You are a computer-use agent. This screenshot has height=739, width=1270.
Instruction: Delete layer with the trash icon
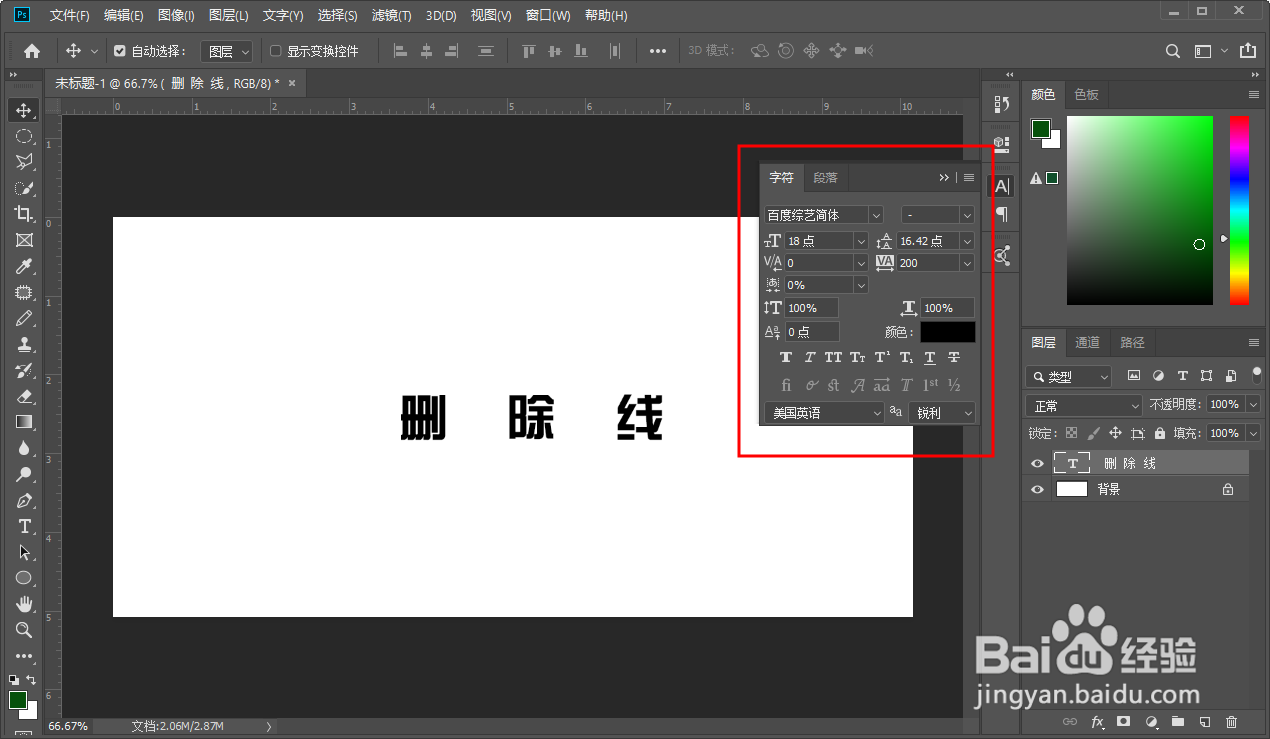[1232, 721]
